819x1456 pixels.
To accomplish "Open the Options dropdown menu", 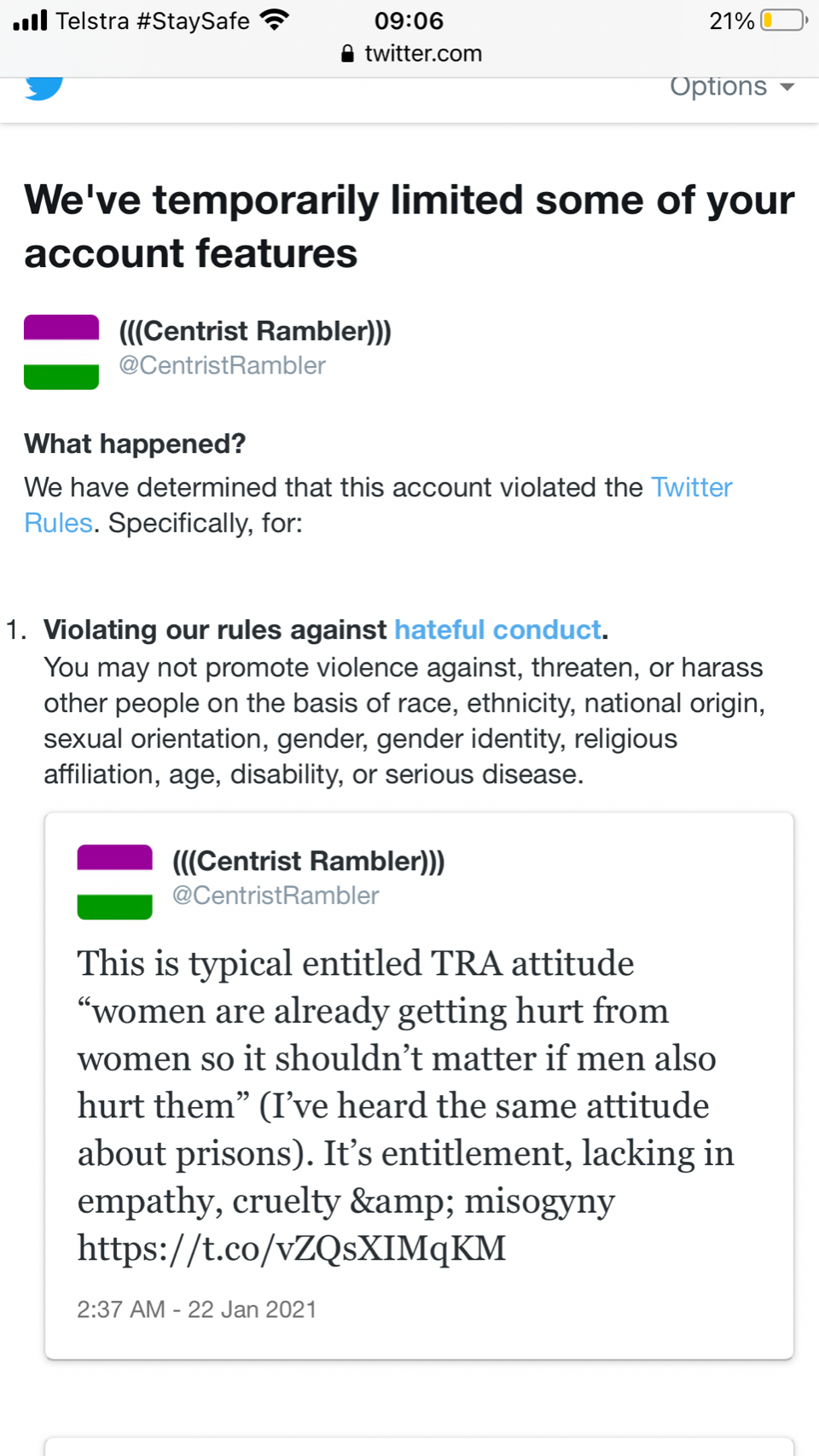I will tap(718, 87).
